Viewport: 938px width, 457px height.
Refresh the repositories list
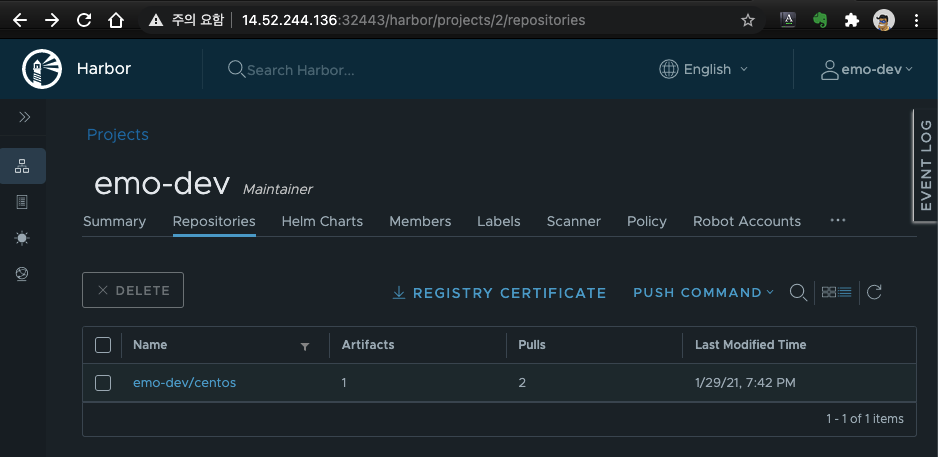click(x=874, y=292)
